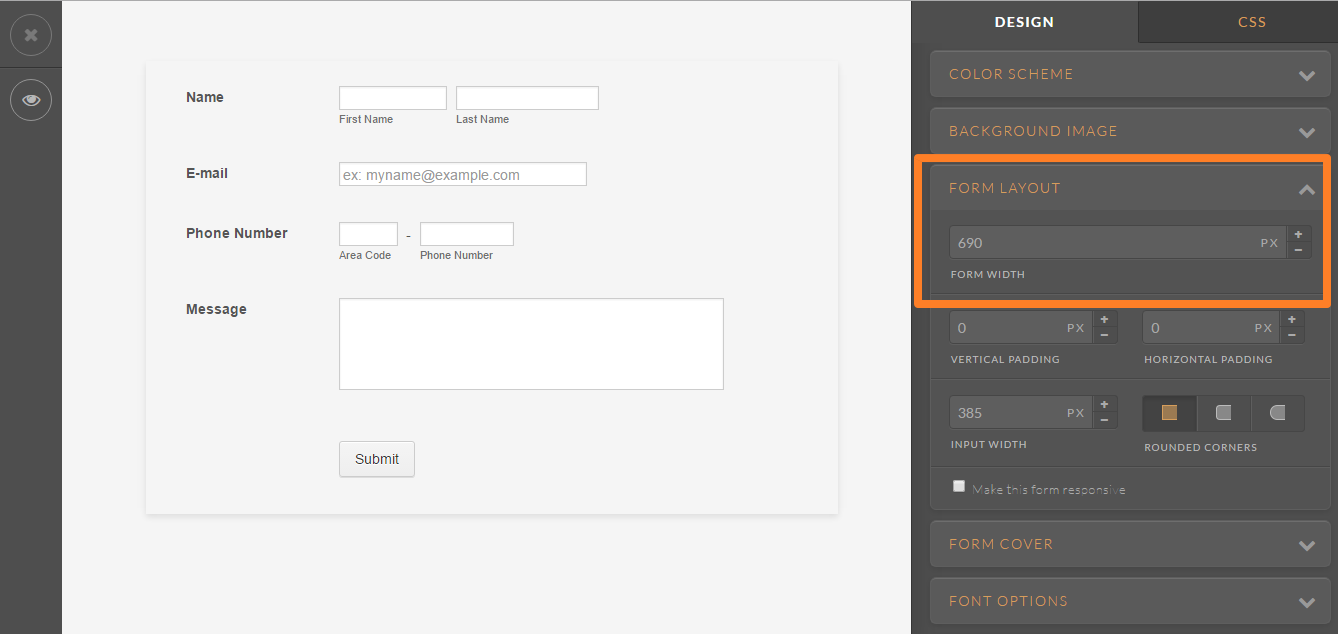Decrease horizontal padding with minus button
Viewport: 1338px width, 634px height.
[1292, 335]
